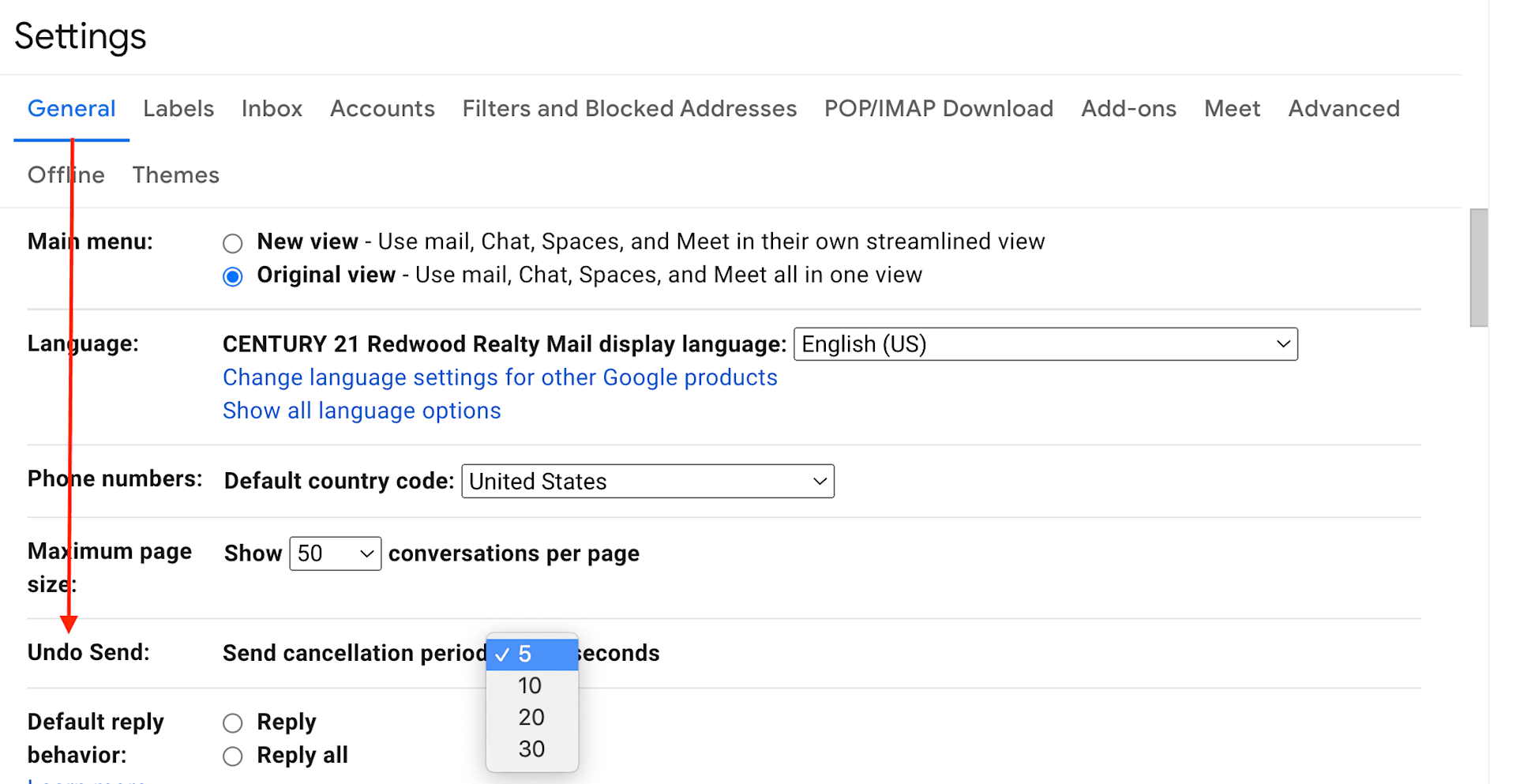Click Show all language options link
The height and width of the screenshot is (784, 1516).
click(x=362, y=411)
